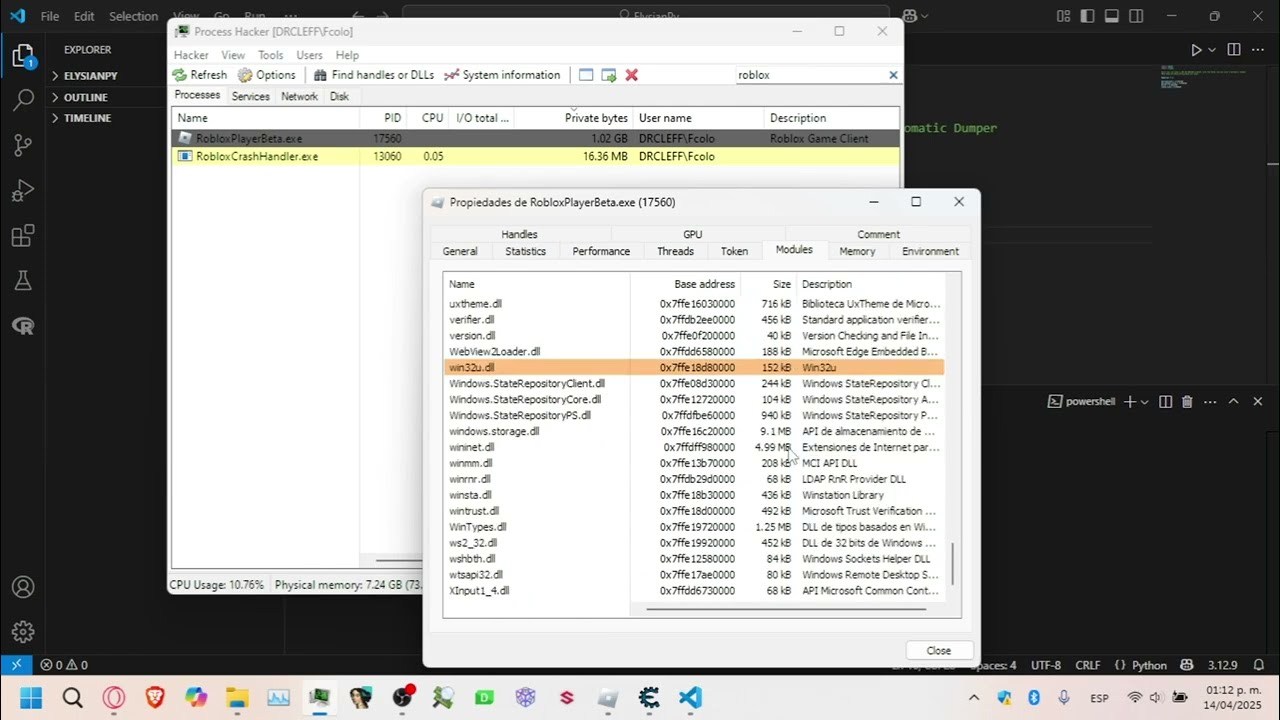Click find window and thread icon

[609, 75]
